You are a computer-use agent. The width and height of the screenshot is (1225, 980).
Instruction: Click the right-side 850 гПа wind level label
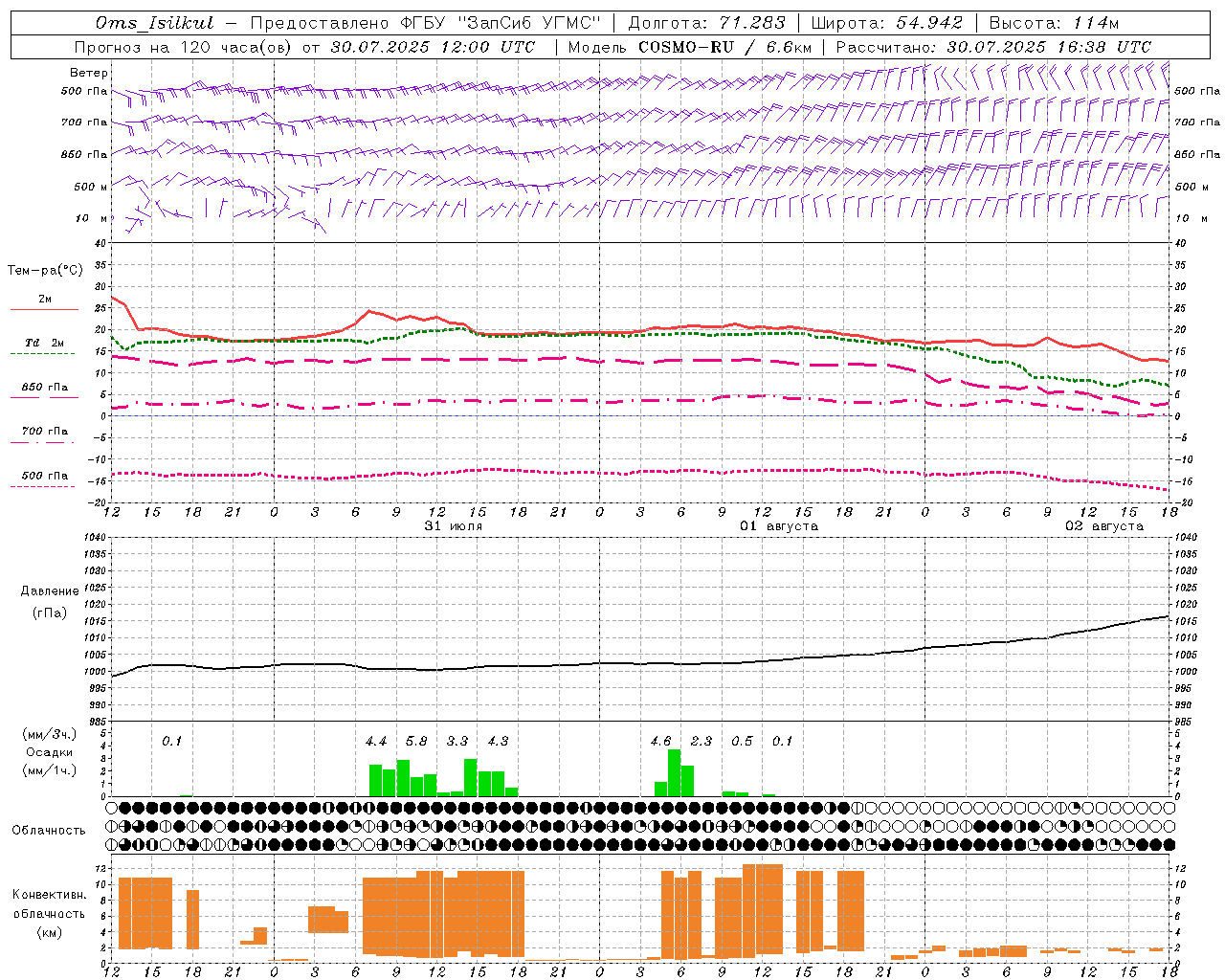1197,154
